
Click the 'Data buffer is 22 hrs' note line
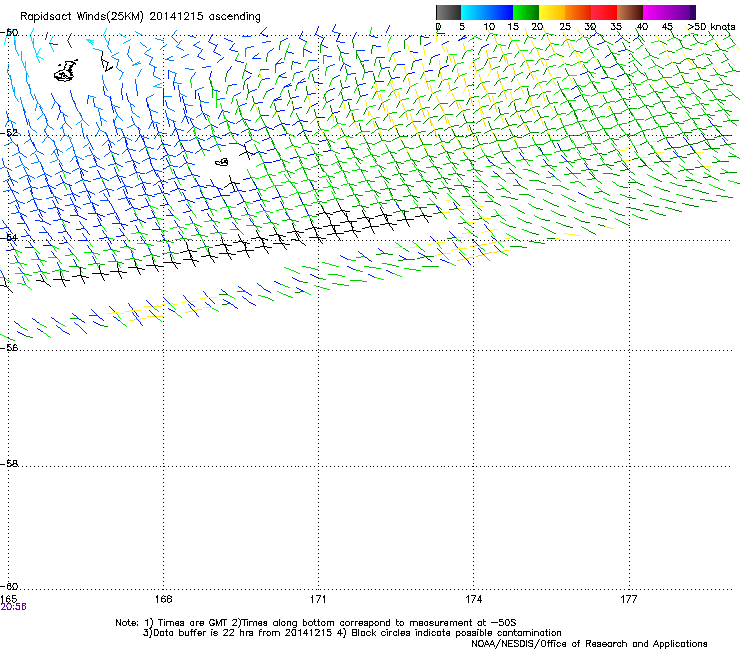[x=352, y=633]
